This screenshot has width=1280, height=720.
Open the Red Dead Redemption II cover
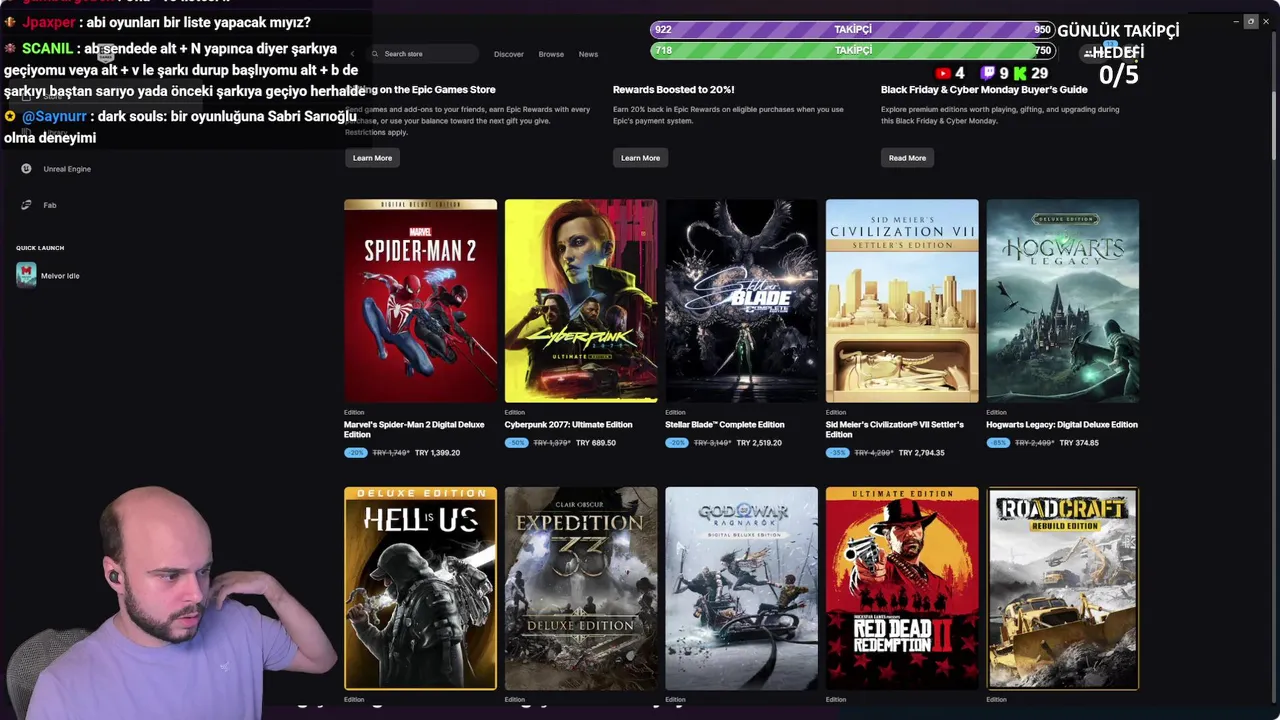(x=902, y=589)
